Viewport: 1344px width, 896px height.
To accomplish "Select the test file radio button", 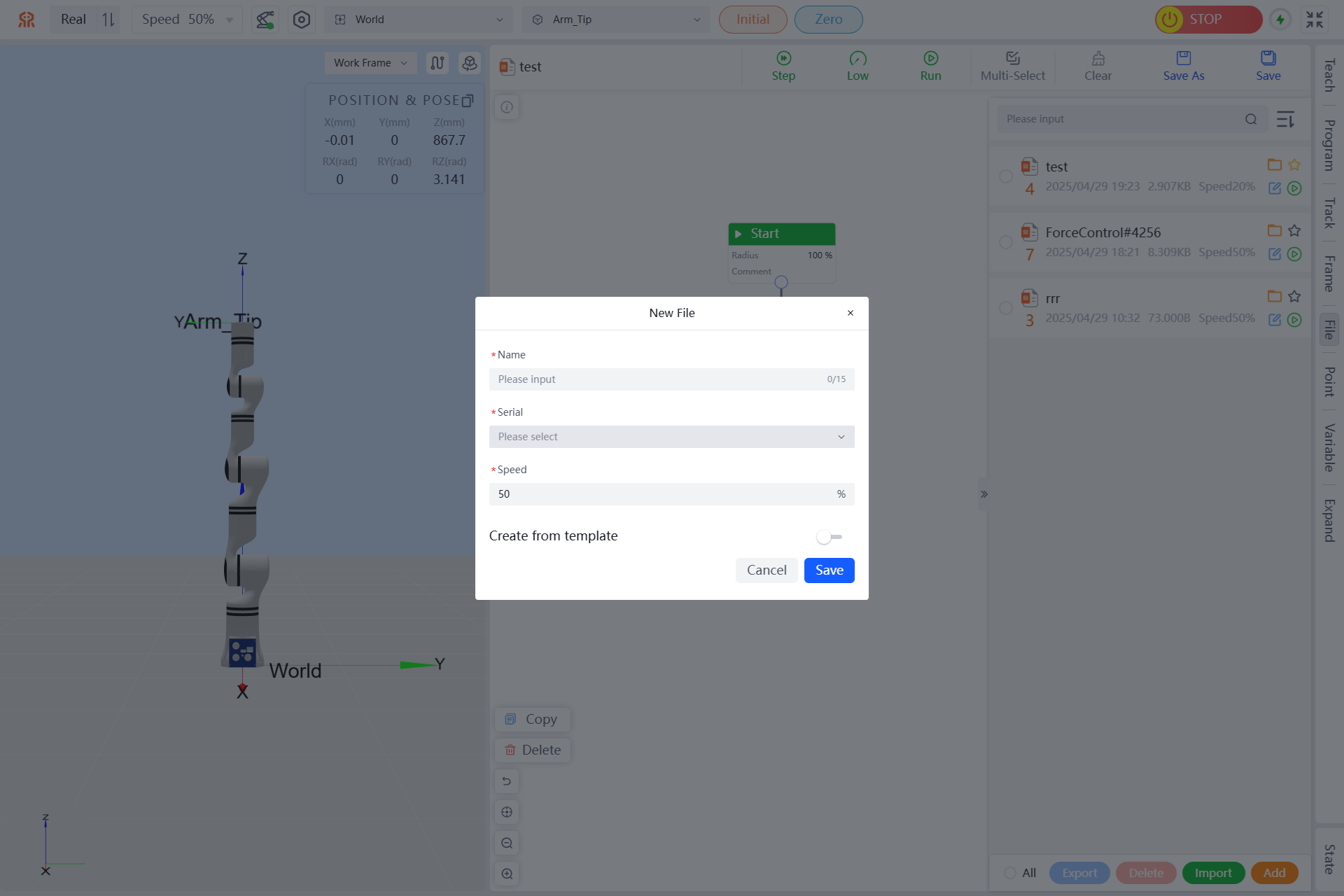I will point(1006,176).
